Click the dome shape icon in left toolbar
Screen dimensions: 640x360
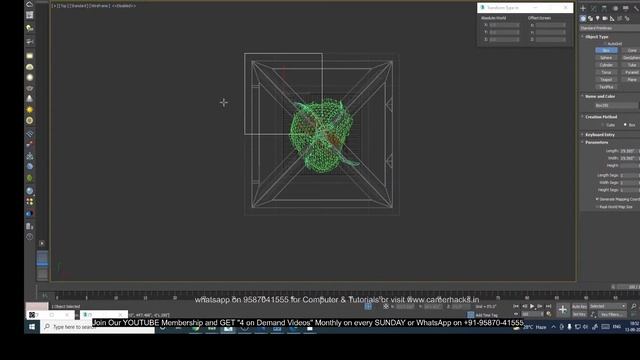click(29, 67)
